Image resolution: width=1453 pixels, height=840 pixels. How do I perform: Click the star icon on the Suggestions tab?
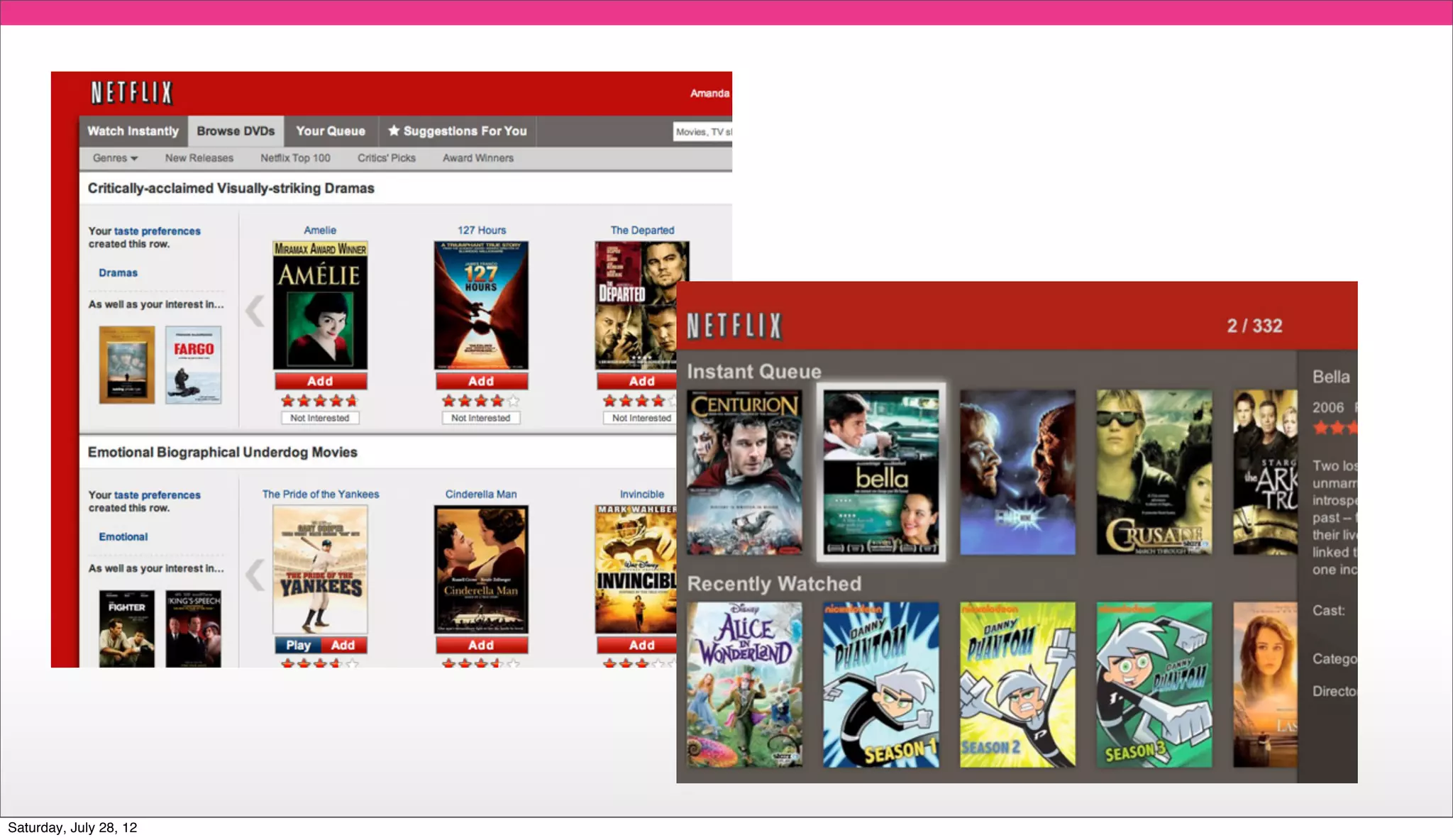pyautogui.click(x=394, y=131)
